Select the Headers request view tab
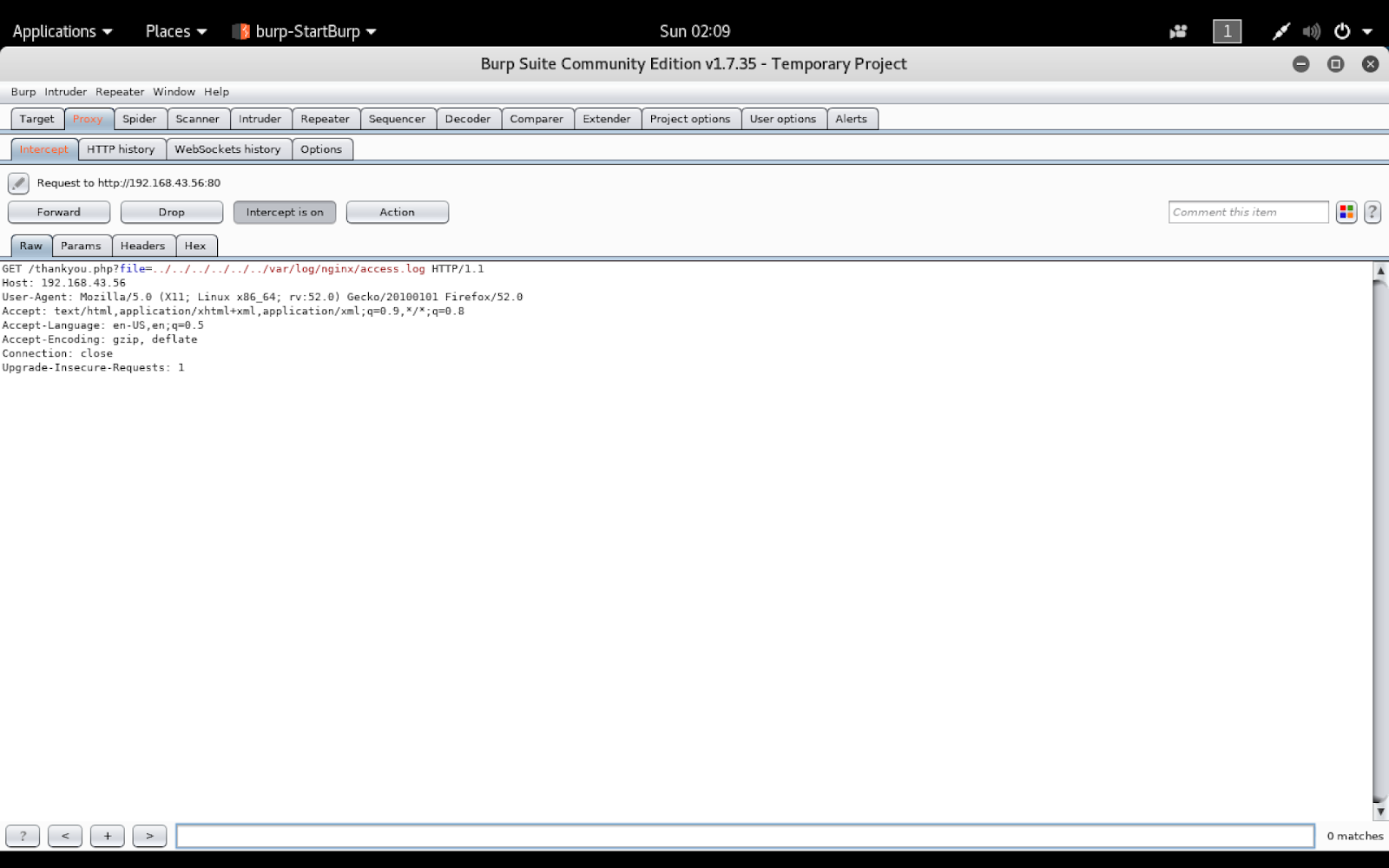The image size is (1389, 868). click(x=143, y=246)
